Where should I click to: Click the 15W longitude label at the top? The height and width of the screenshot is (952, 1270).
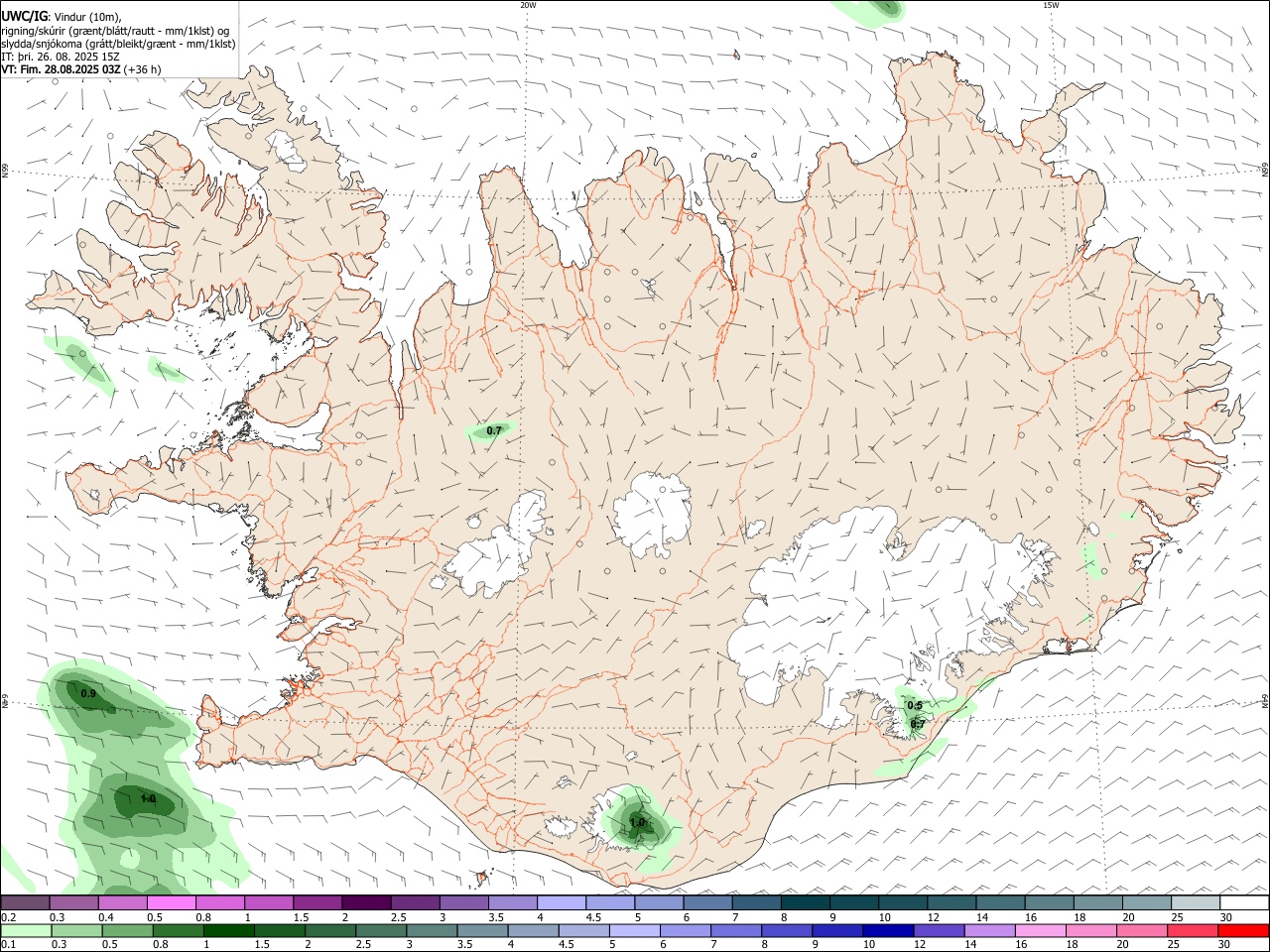[1050, 5]
